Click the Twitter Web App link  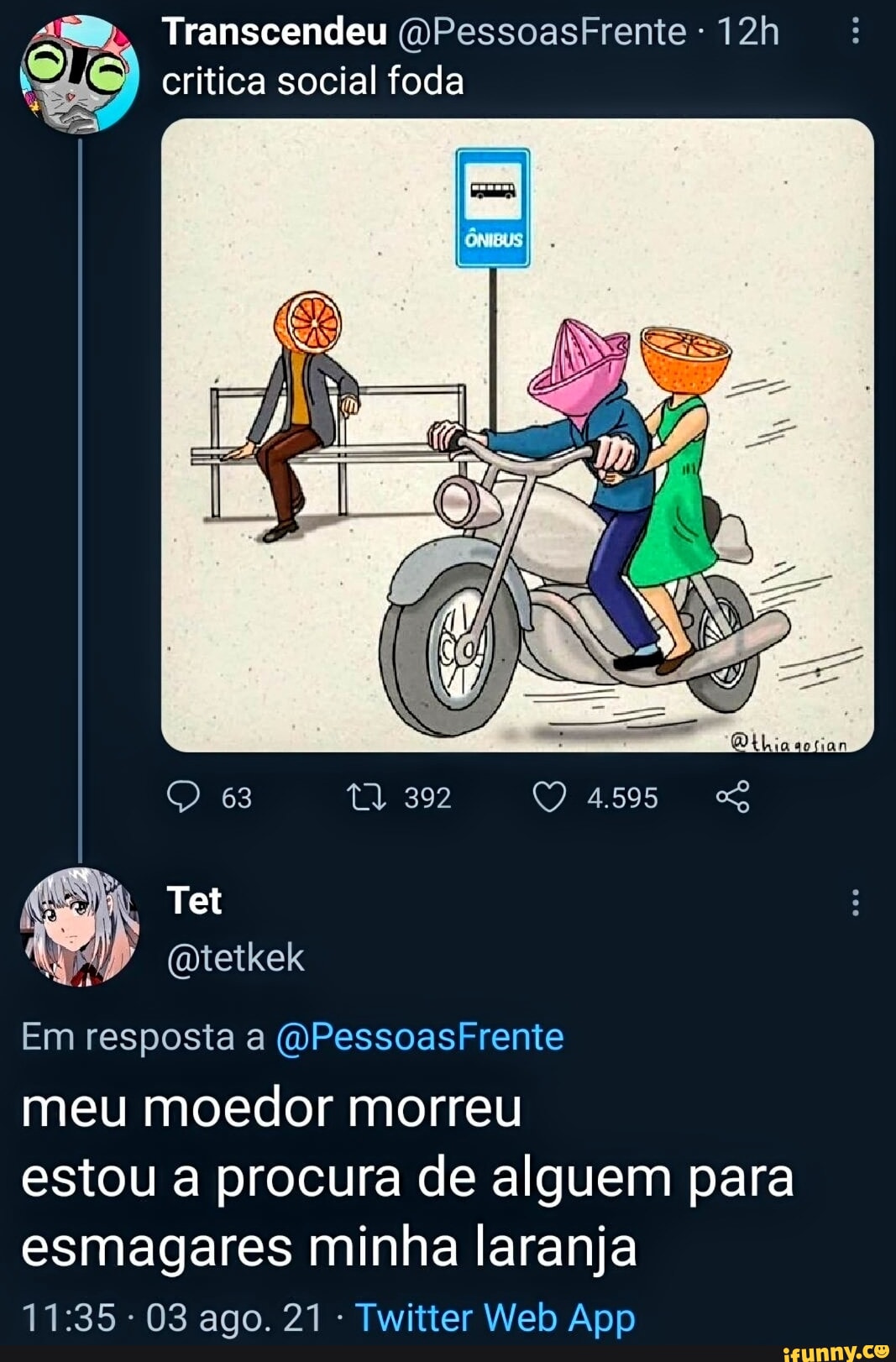tap(495, 1317)
